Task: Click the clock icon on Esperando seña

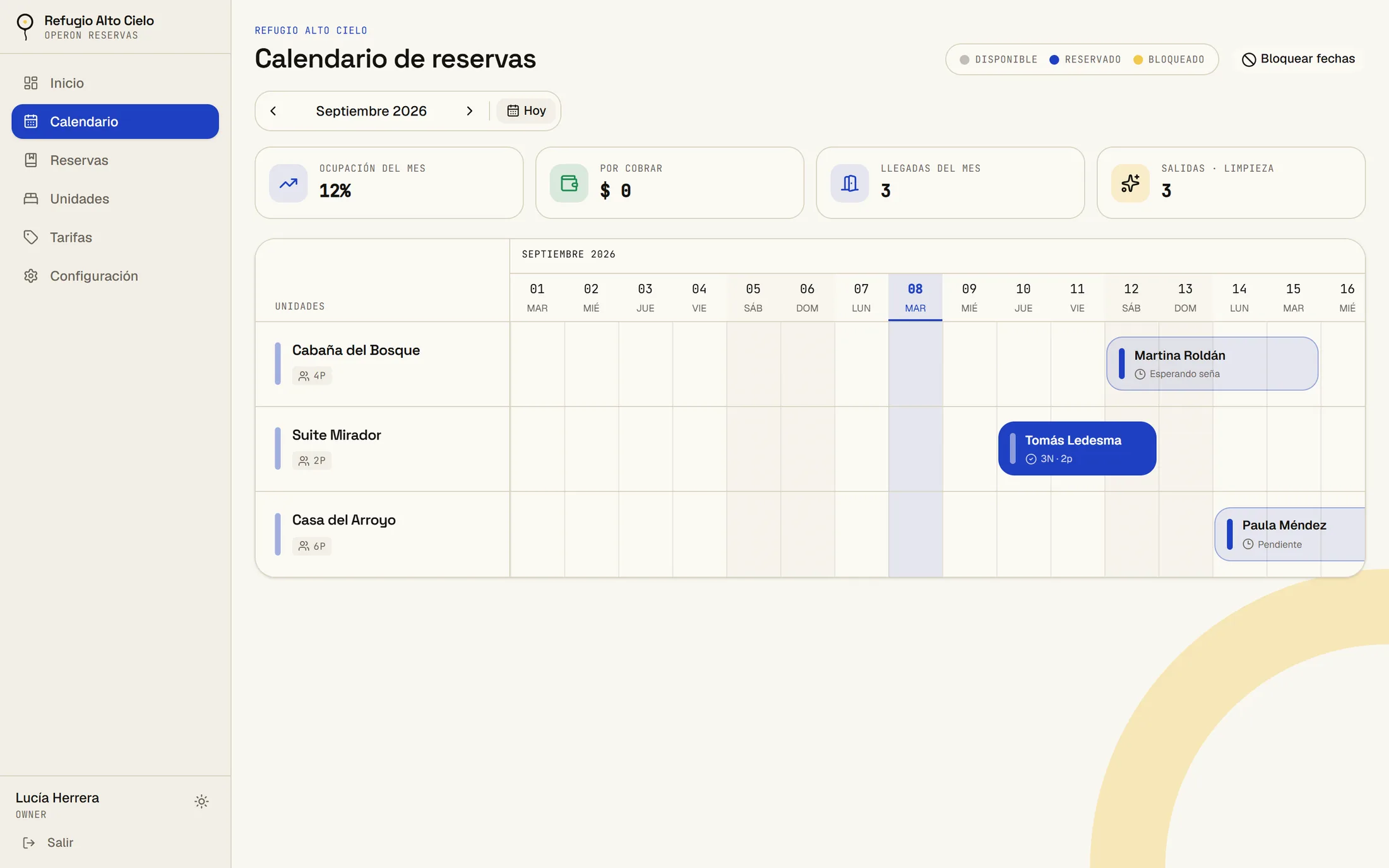Action: coord(1140,374)
